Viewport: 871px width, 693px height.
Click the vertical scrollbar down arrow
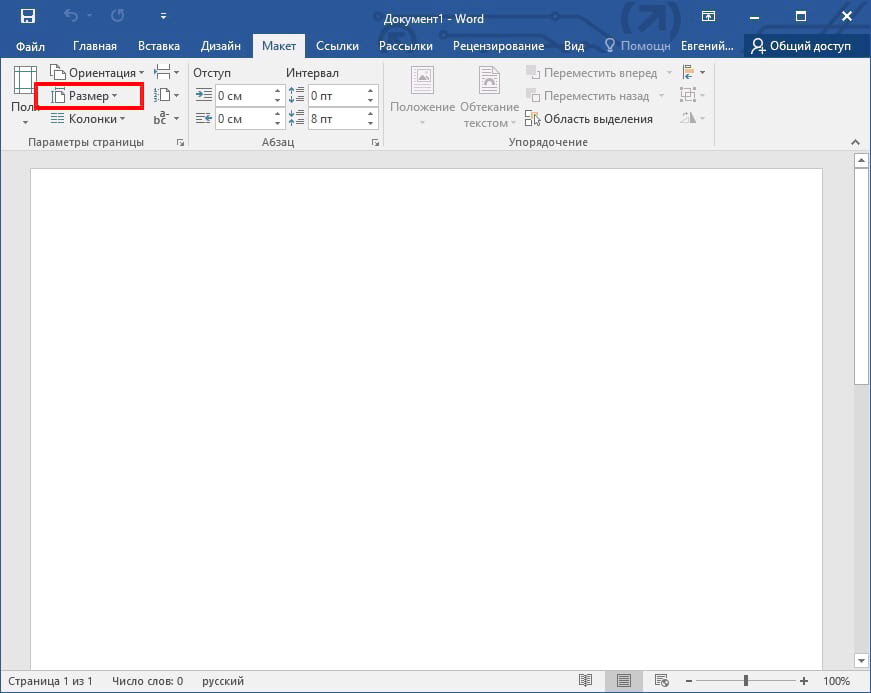click(861, 661)
